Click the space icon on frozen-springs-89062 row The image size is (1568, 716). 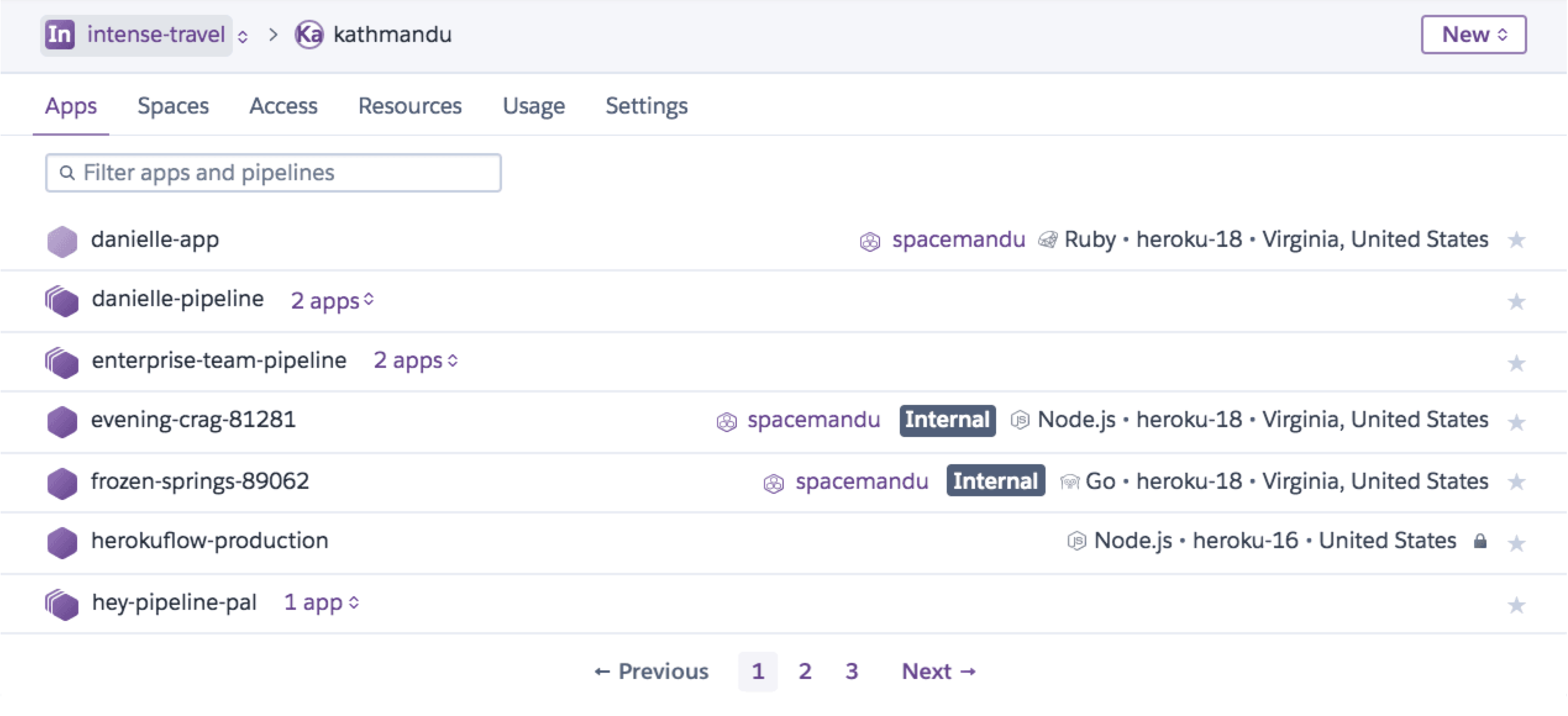point(773,483)
